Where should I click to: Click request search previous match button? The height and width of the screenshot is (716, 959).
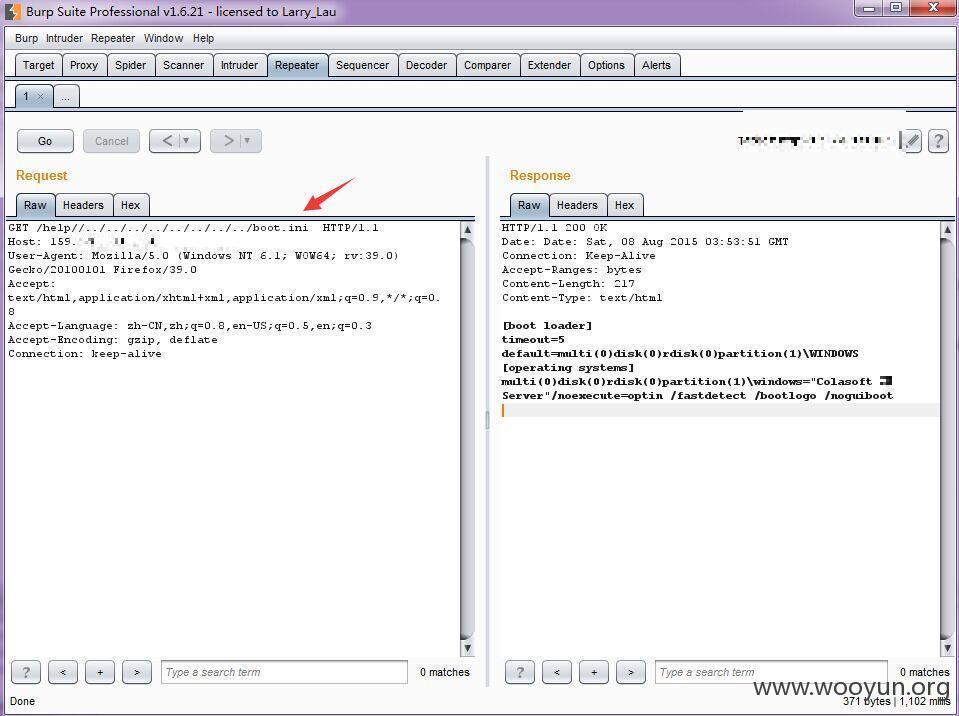pos(63,673)
